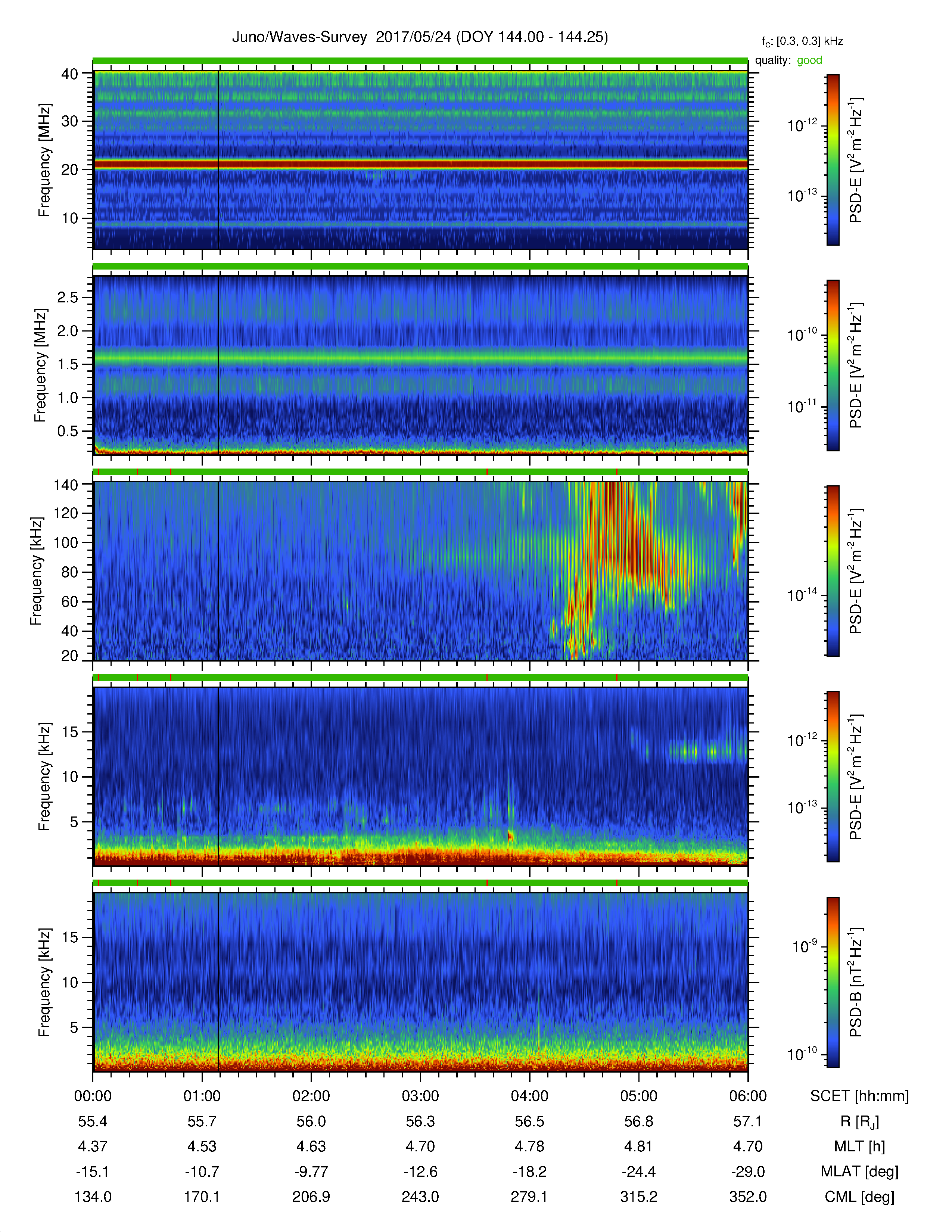Click the green quality bar above top panel
The width and height of the screenshot is (952, 1232).
[420, 60]
